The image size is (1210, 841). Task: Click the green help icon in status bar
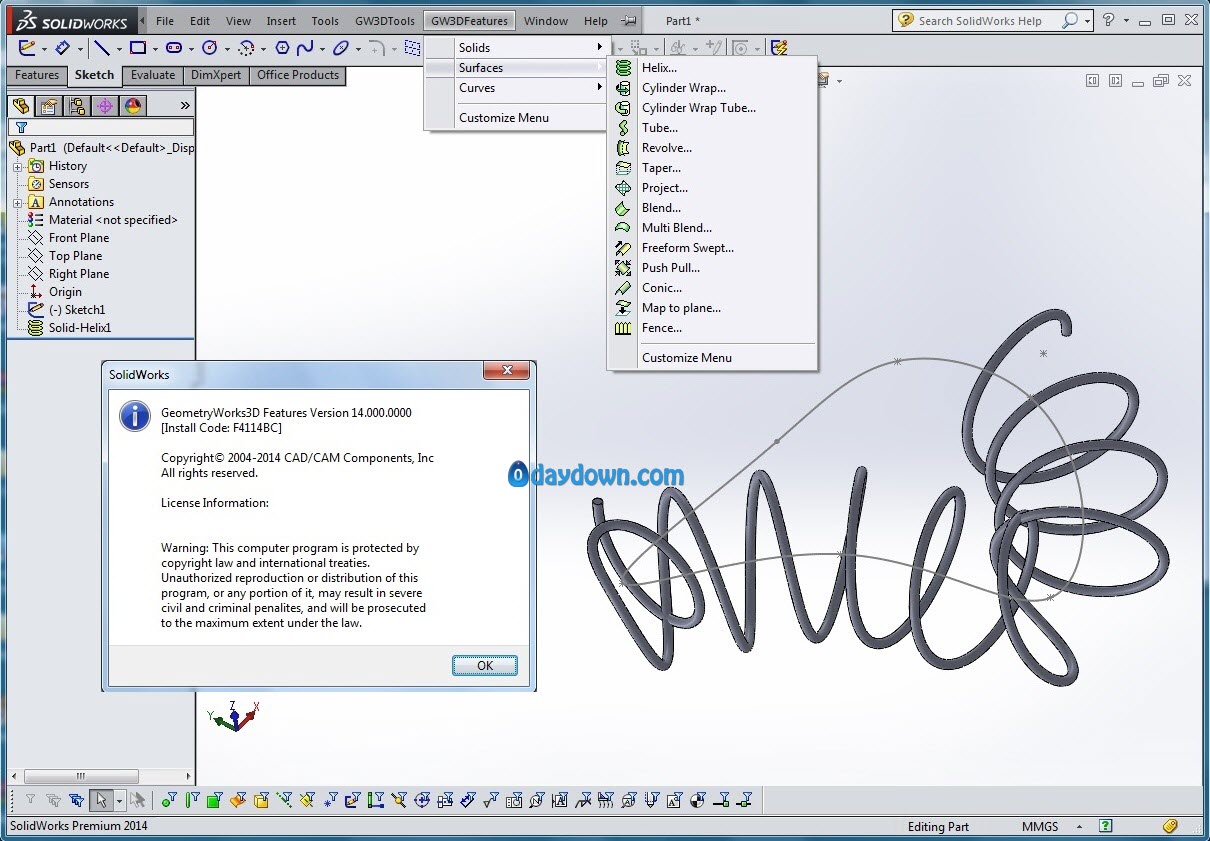(x=1105, y=826)
